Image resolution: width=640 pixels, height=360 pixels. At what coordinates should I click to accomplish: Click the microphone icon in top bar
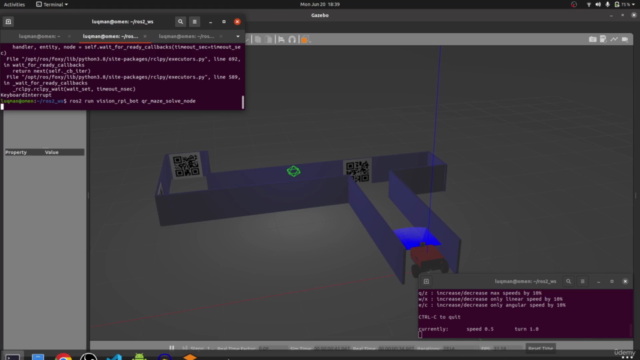(607, 4)
